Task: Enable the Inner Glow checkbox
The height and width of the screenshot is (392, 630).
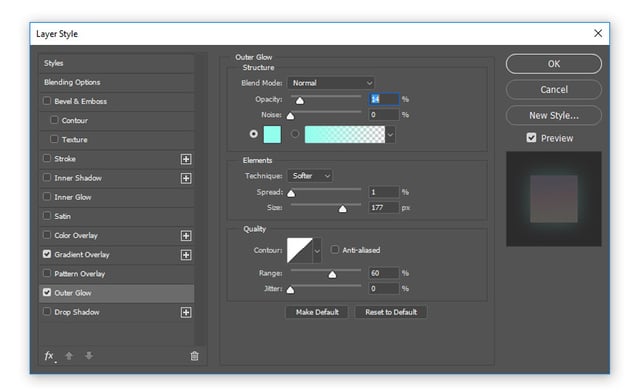Action: [47, 196]
